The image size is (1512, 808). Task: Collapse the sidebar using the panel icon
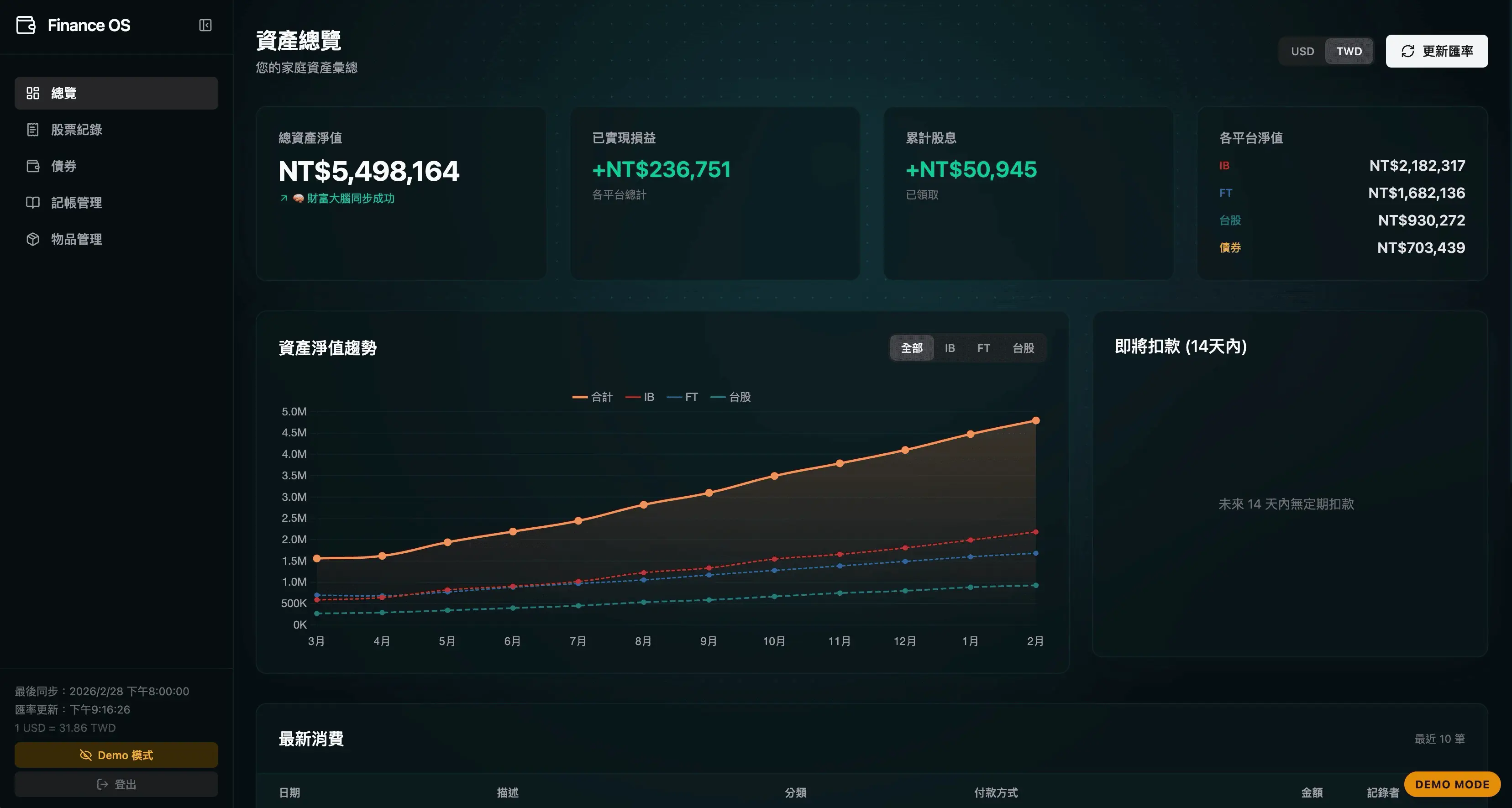(205, 25)
